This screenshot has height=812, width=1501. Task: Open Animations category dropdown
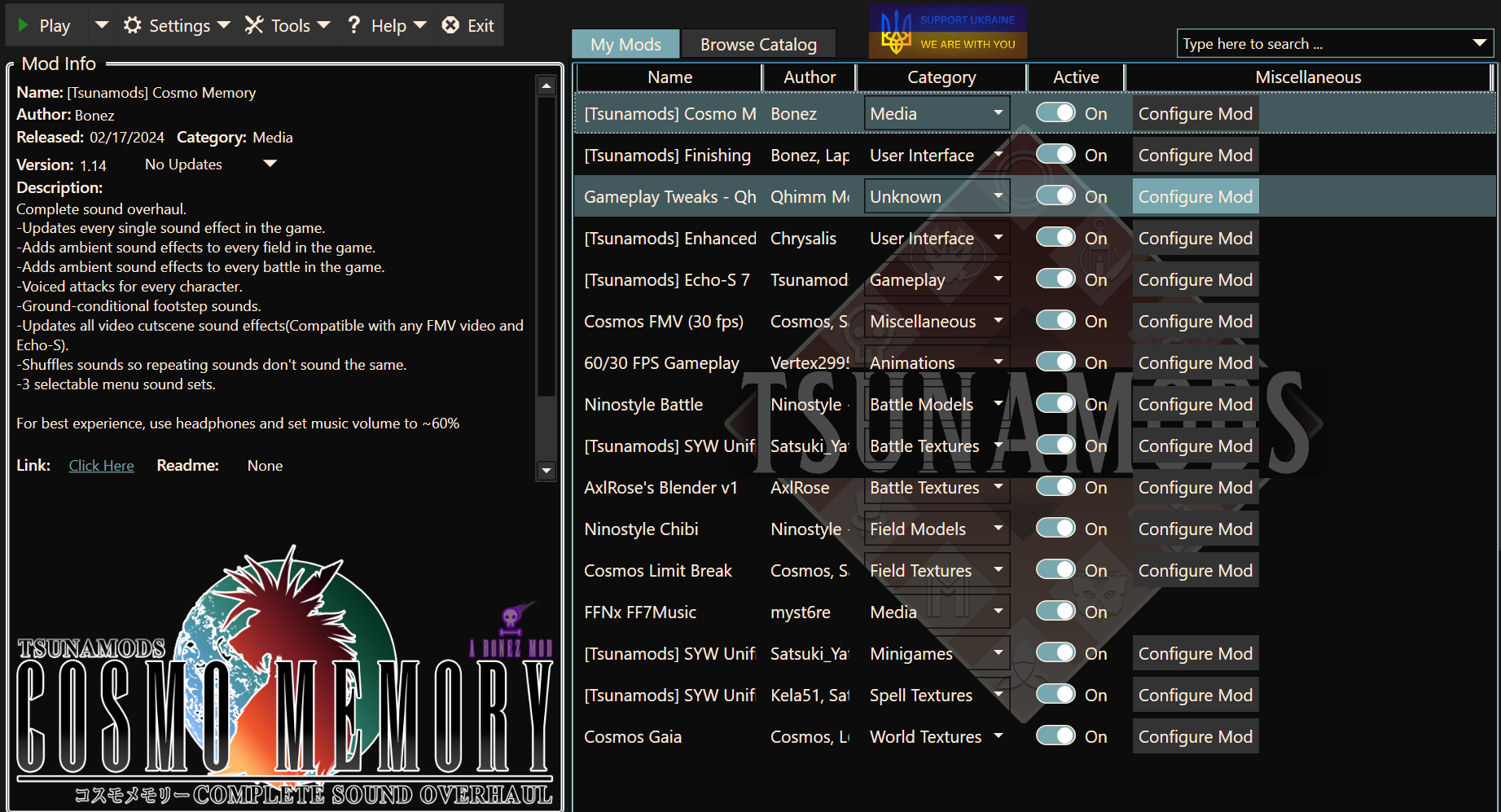(x=937, y=362)
